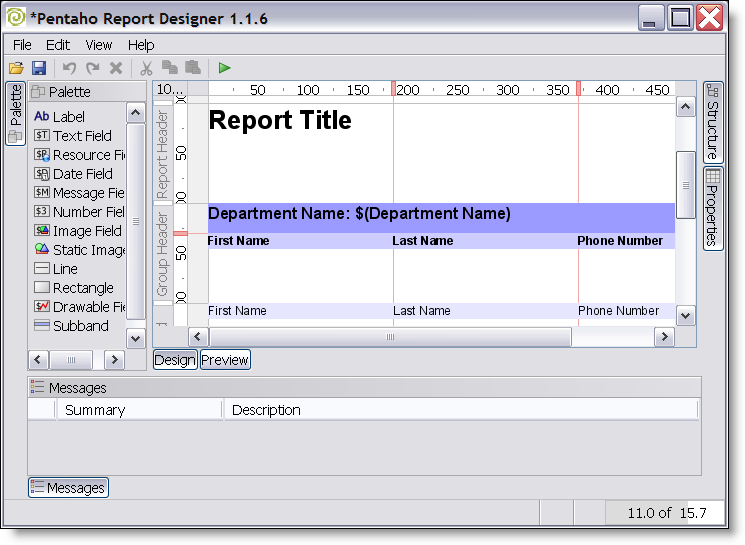This screenshot has width=745, height=545.
Task: Click the design canvas scroll down arrow
Action: click(x=685, y=316)
